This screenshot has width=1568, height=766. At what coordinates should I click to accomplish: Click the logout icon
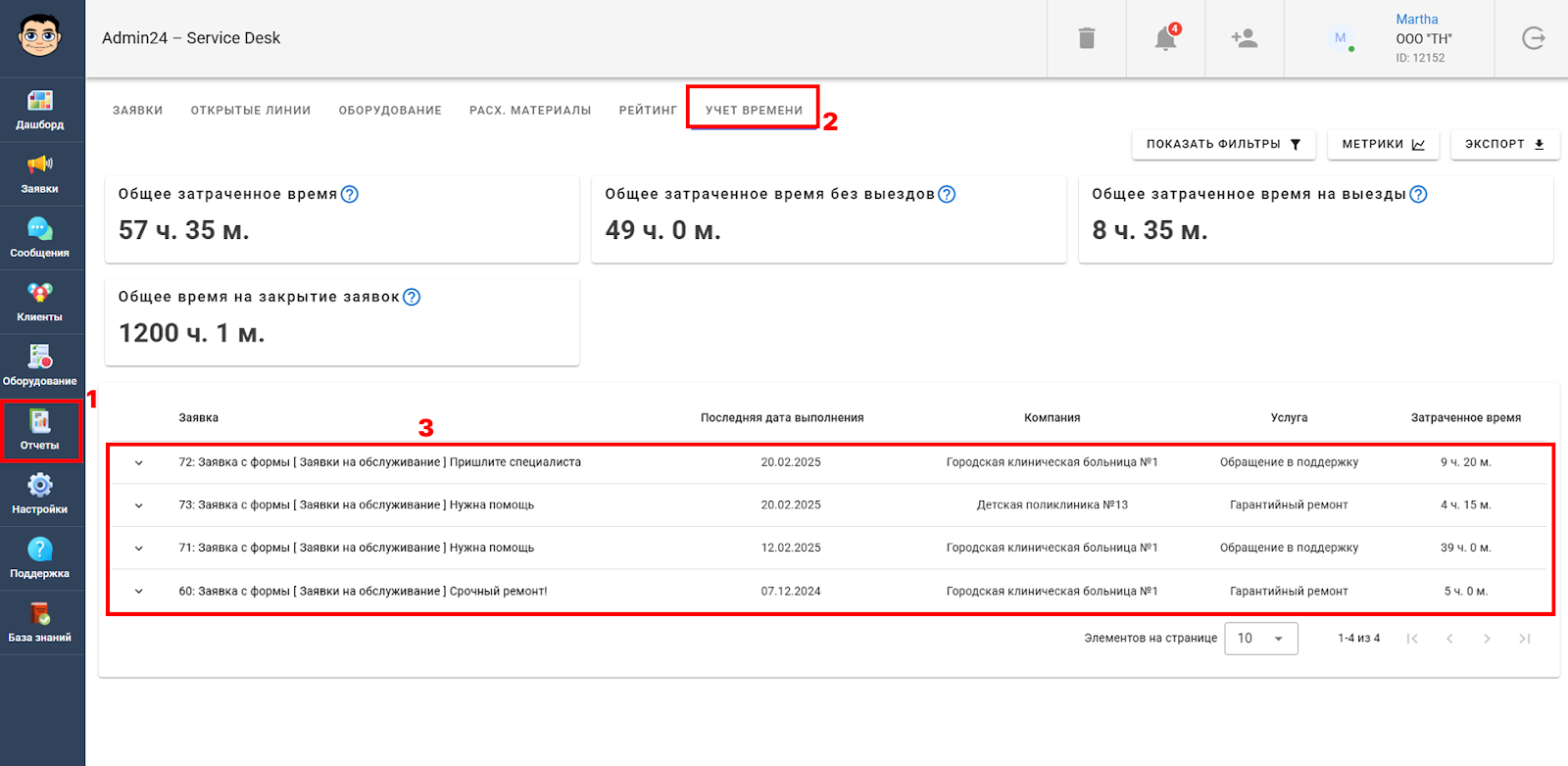(1533, 38)
